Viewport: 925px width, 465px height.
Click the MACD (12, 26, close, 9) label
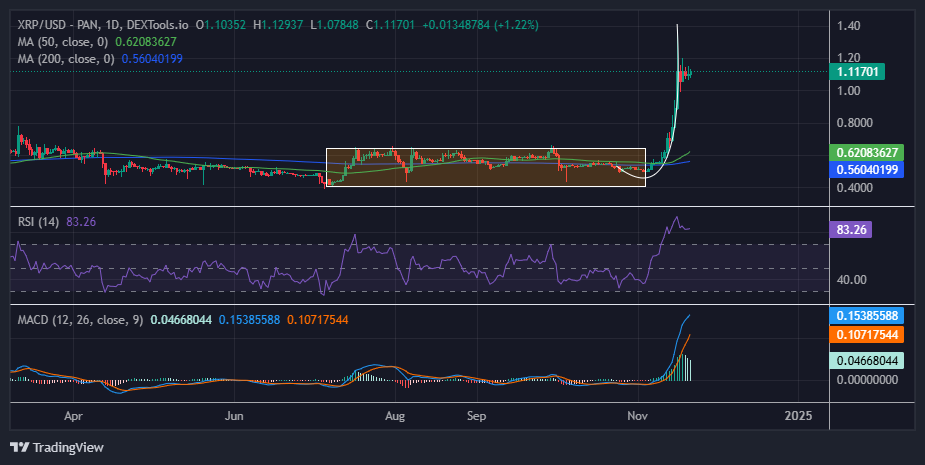coord(80,320)
